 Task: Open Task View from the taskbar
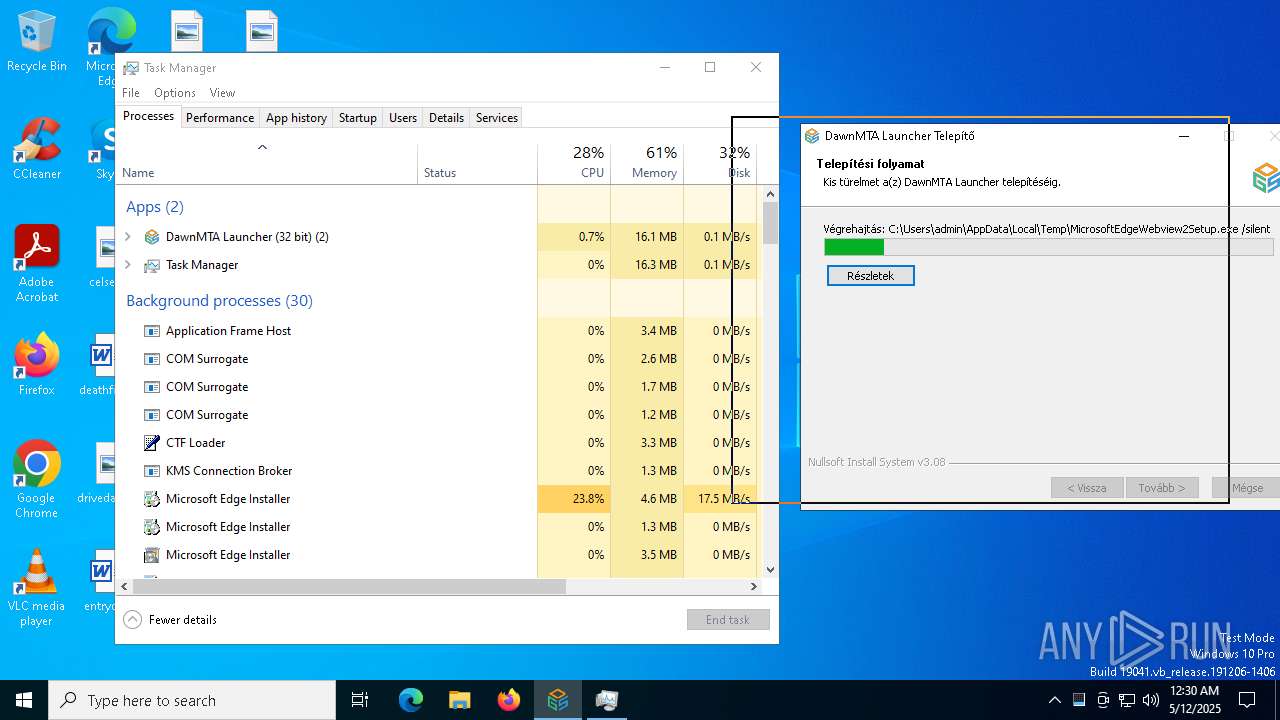click(360, 700)
